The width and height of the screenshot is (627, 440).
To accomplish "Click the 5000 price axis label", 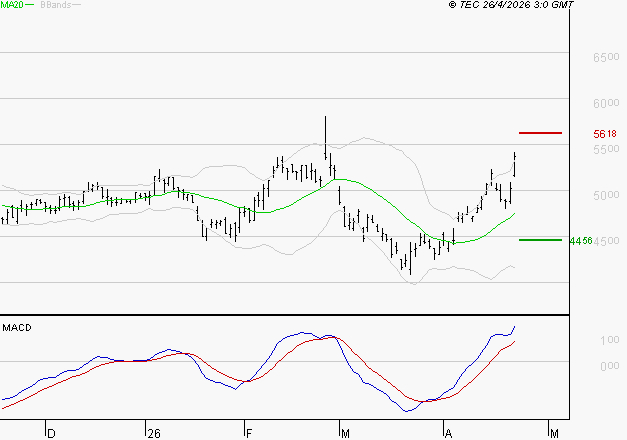I will pyautogui.click(x=605, y=195).
